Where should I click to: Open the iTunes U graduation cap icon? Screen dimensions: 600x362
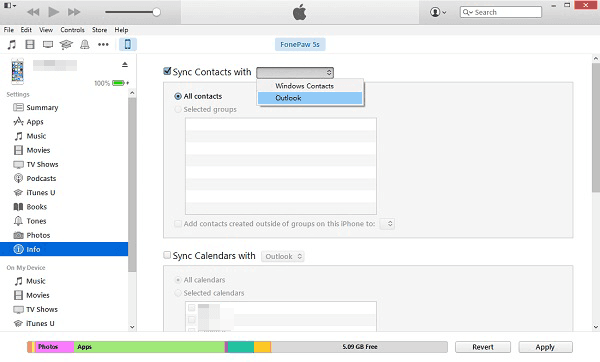pos(66,44)
